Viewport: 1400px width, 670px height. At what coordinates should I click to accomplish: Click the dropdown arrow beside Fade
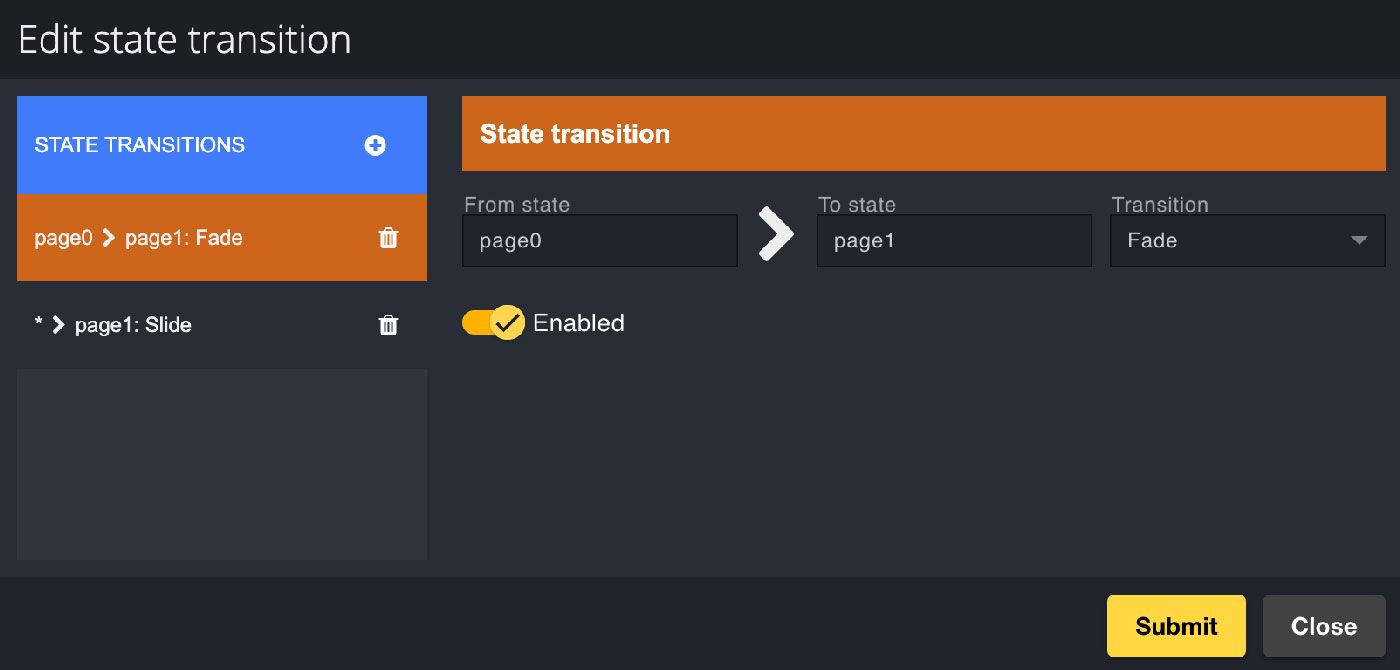click(1359, 240)
